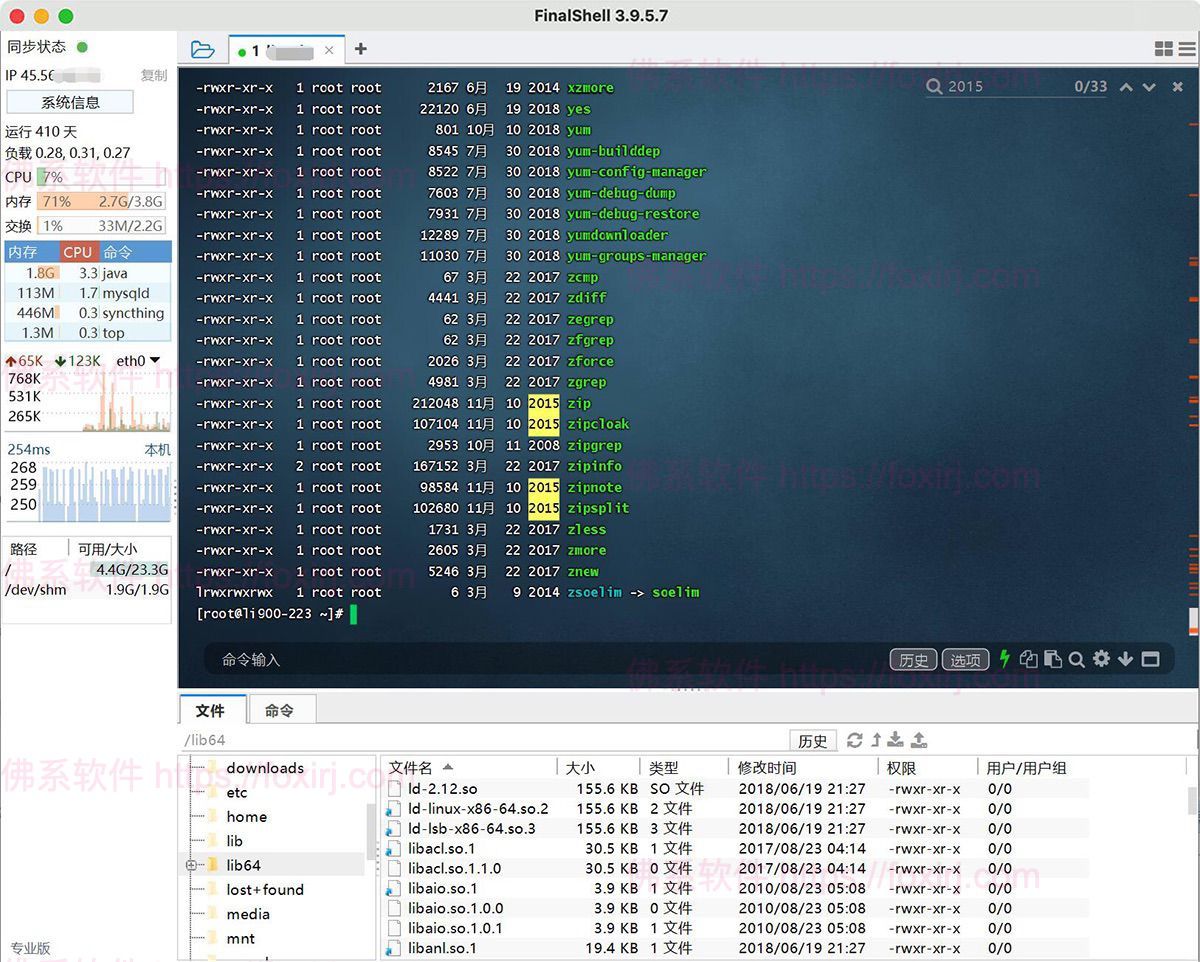Go to parent directory with up-arrow icon

tap(877, 740)
